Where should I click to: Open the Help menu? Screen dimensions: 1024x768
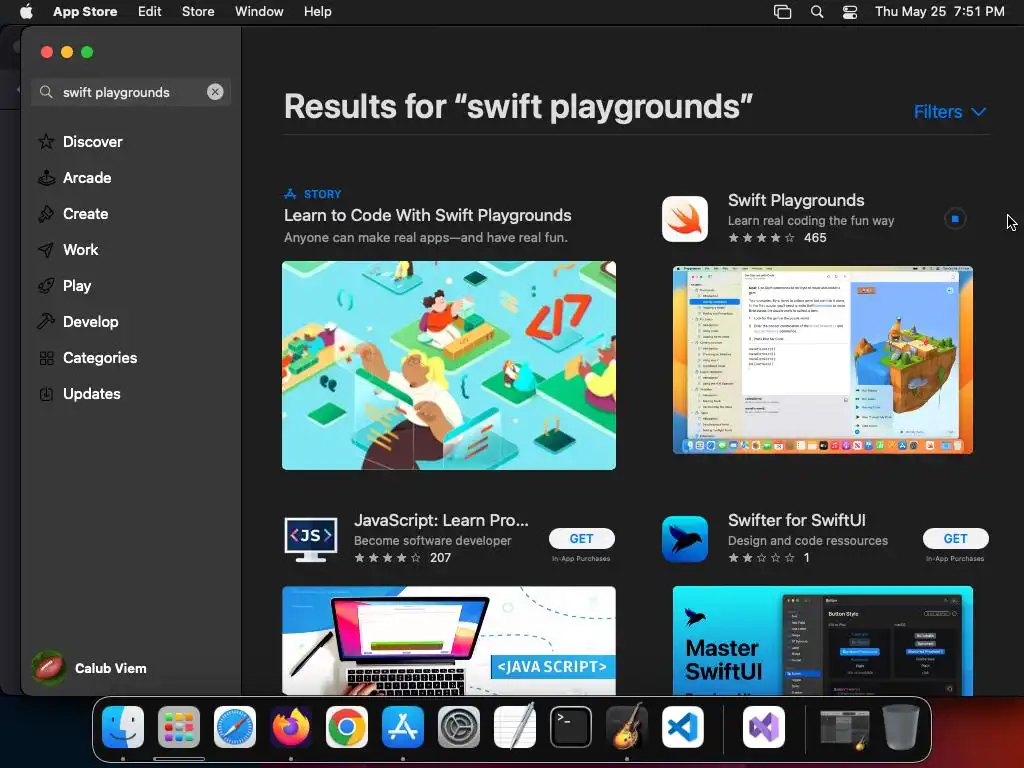(x=317, y=12)
